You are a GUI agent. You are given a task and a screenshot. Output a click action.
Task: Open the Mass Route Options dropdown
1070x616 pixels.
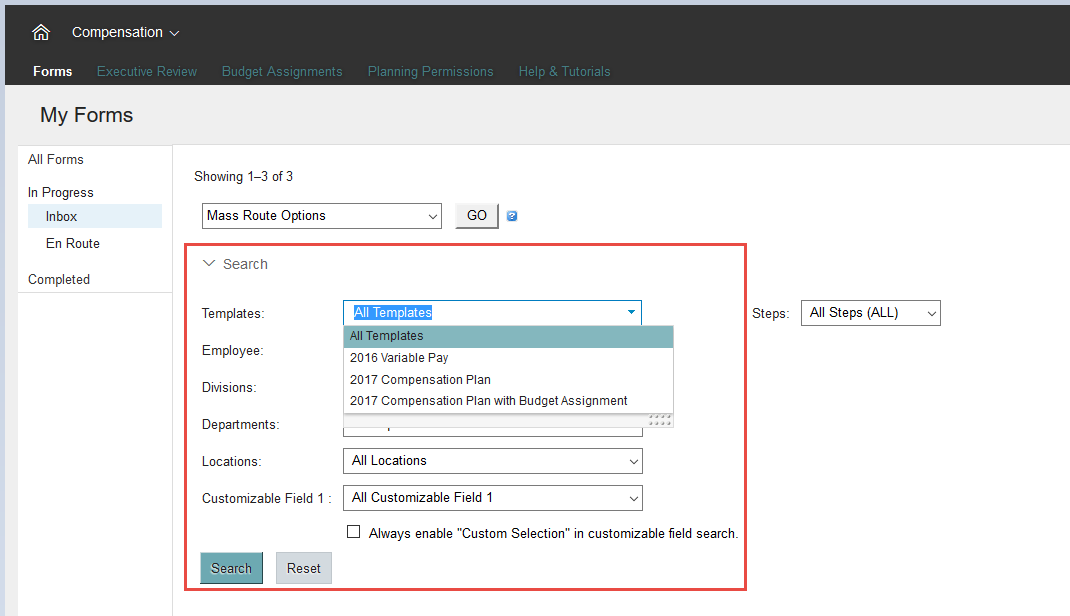(321, 216)
